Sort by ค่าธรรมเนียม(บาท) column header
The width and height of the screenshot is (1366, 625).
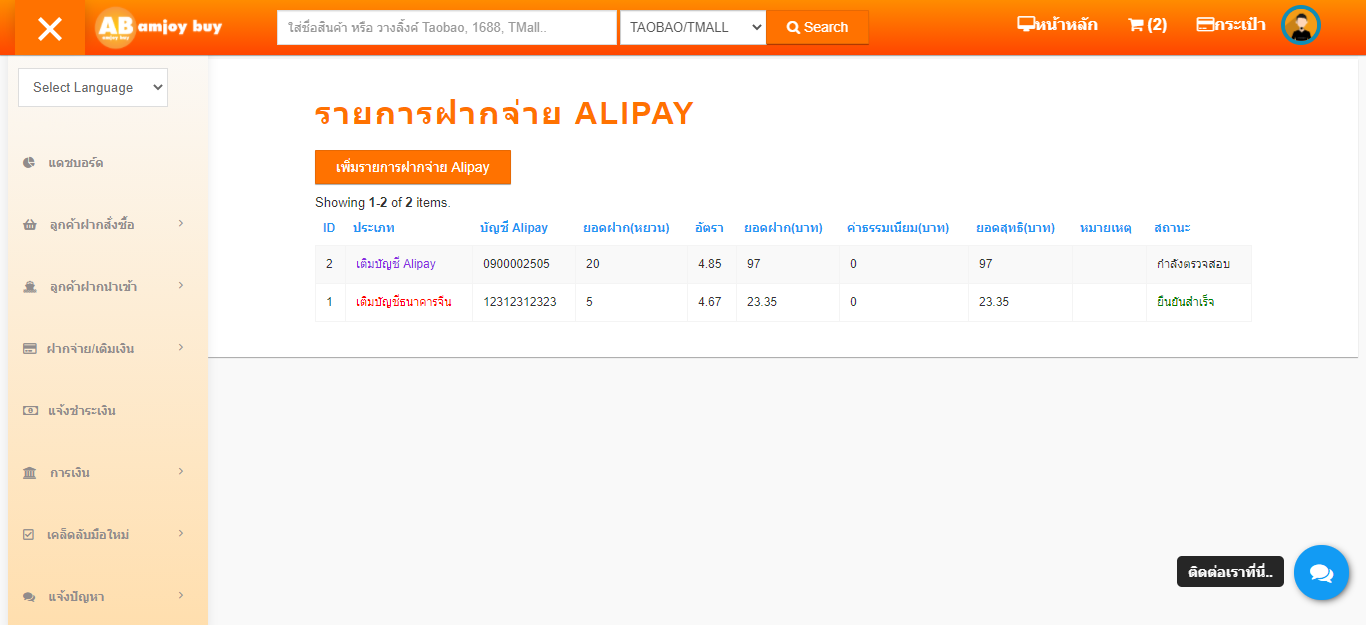(x=898, y=228)
